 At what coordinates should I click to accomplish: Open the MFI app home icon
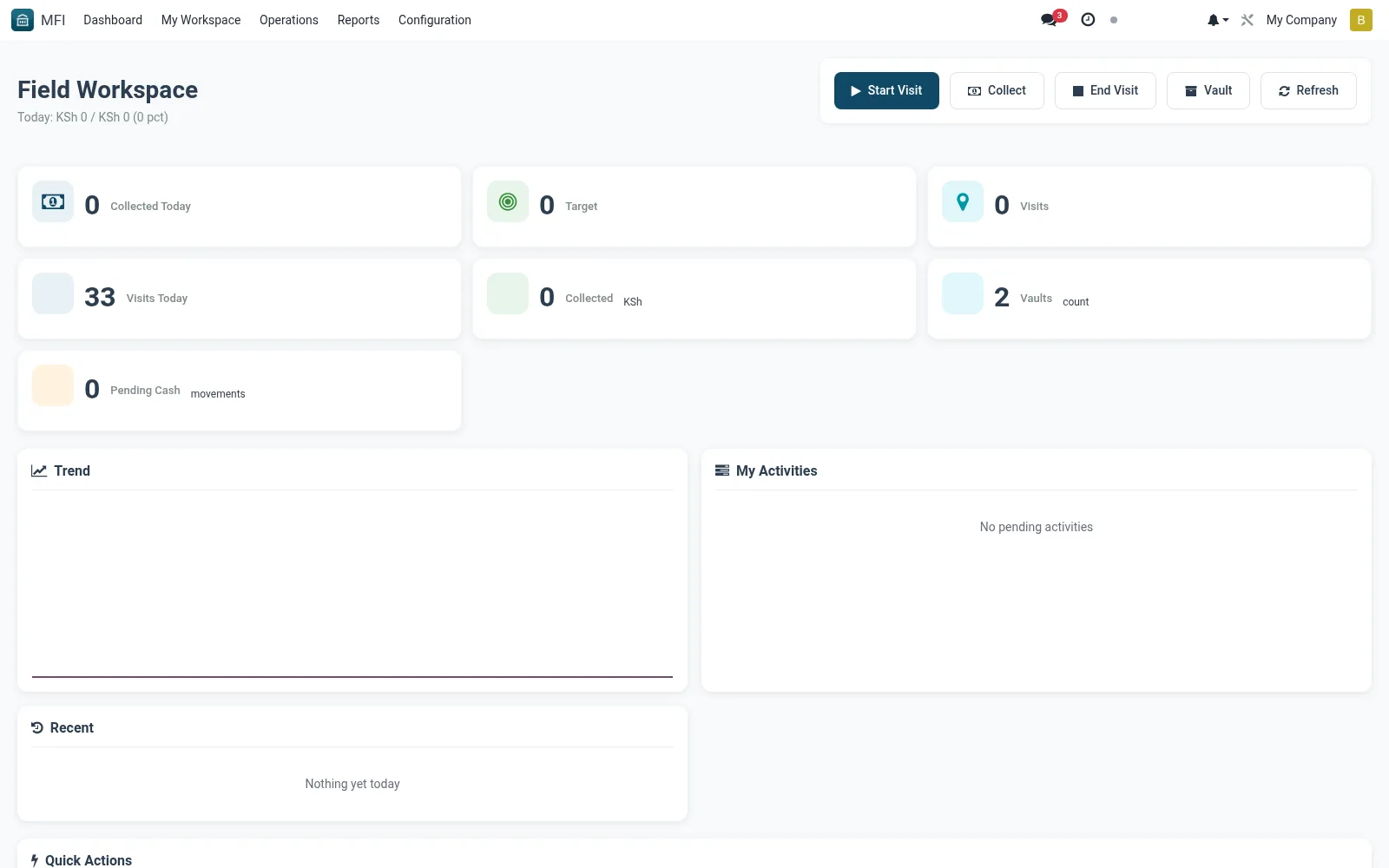(23, 20)
